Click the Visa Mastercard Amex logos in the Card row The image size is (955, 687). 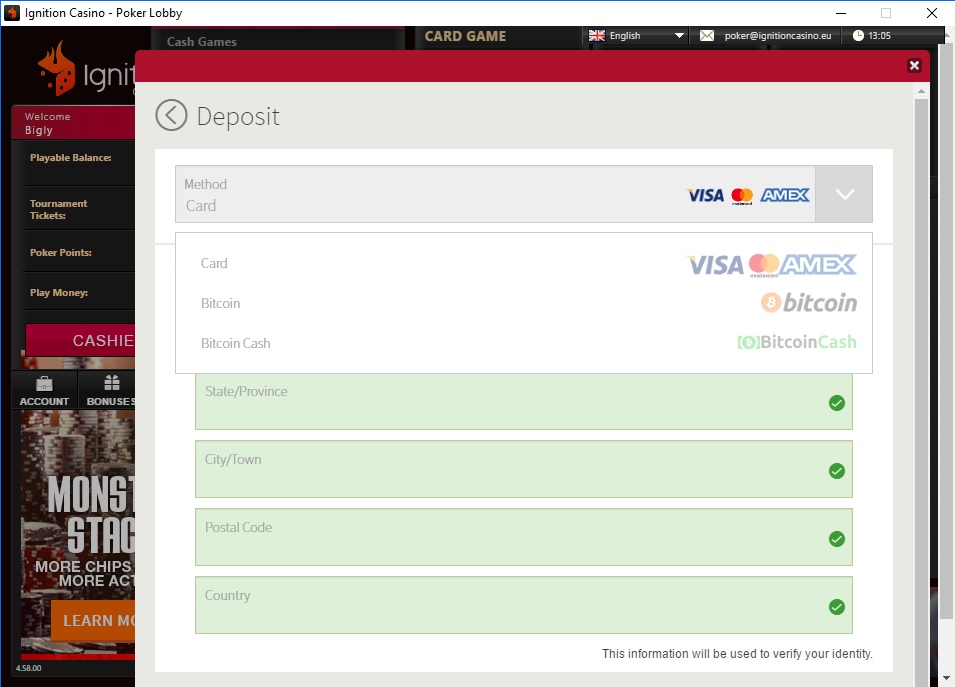[x=772, y=265]
